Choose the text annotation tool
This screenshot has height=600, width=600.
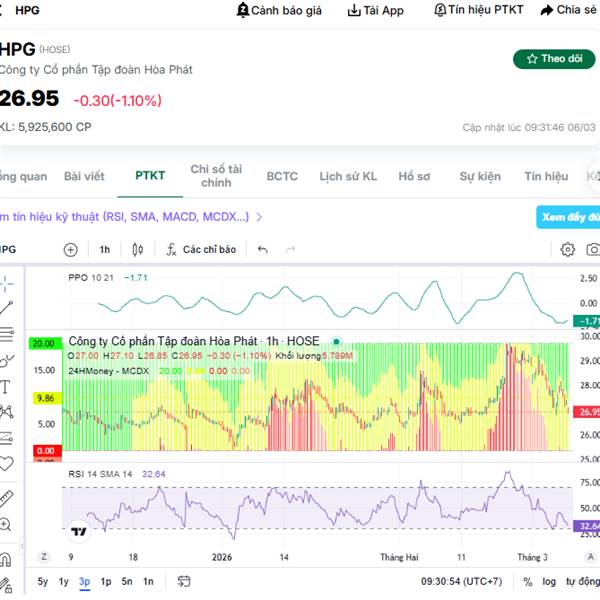tap(6, 386)
